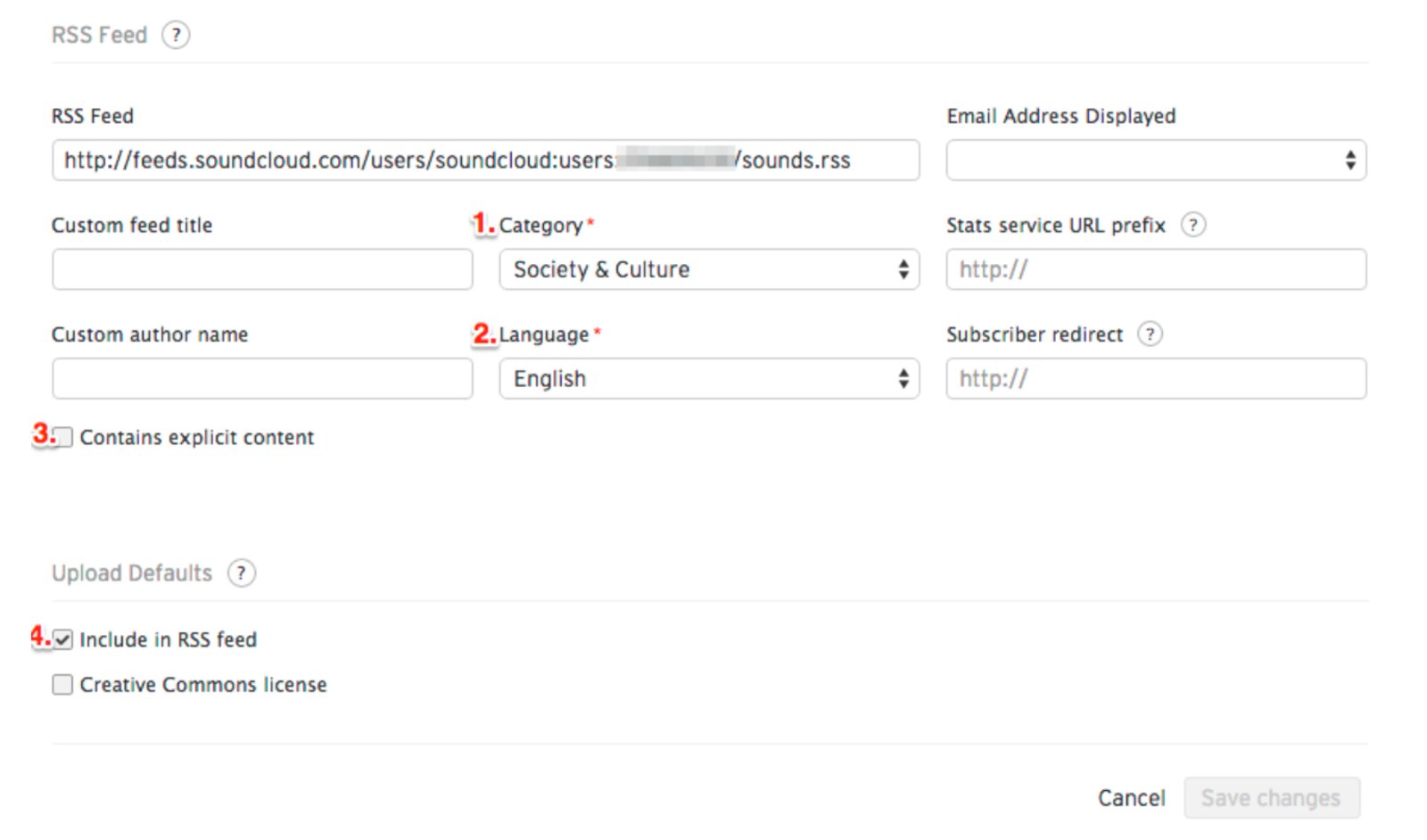Screen dimensions: 1427x840
Task: Open help icon next to Stats service URL prefix
Action: (1192, 225)
